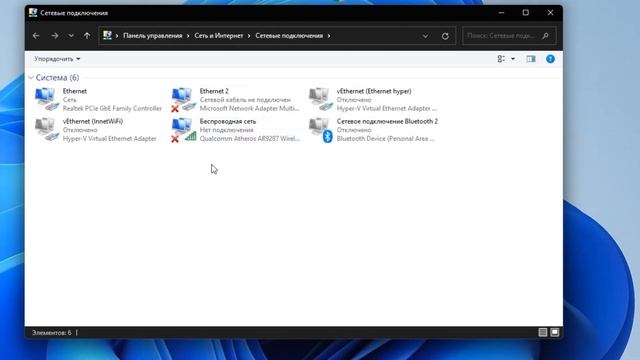Click Элементов: 6 in status bar
Screen dimensions: 640x360
(51, 333)
